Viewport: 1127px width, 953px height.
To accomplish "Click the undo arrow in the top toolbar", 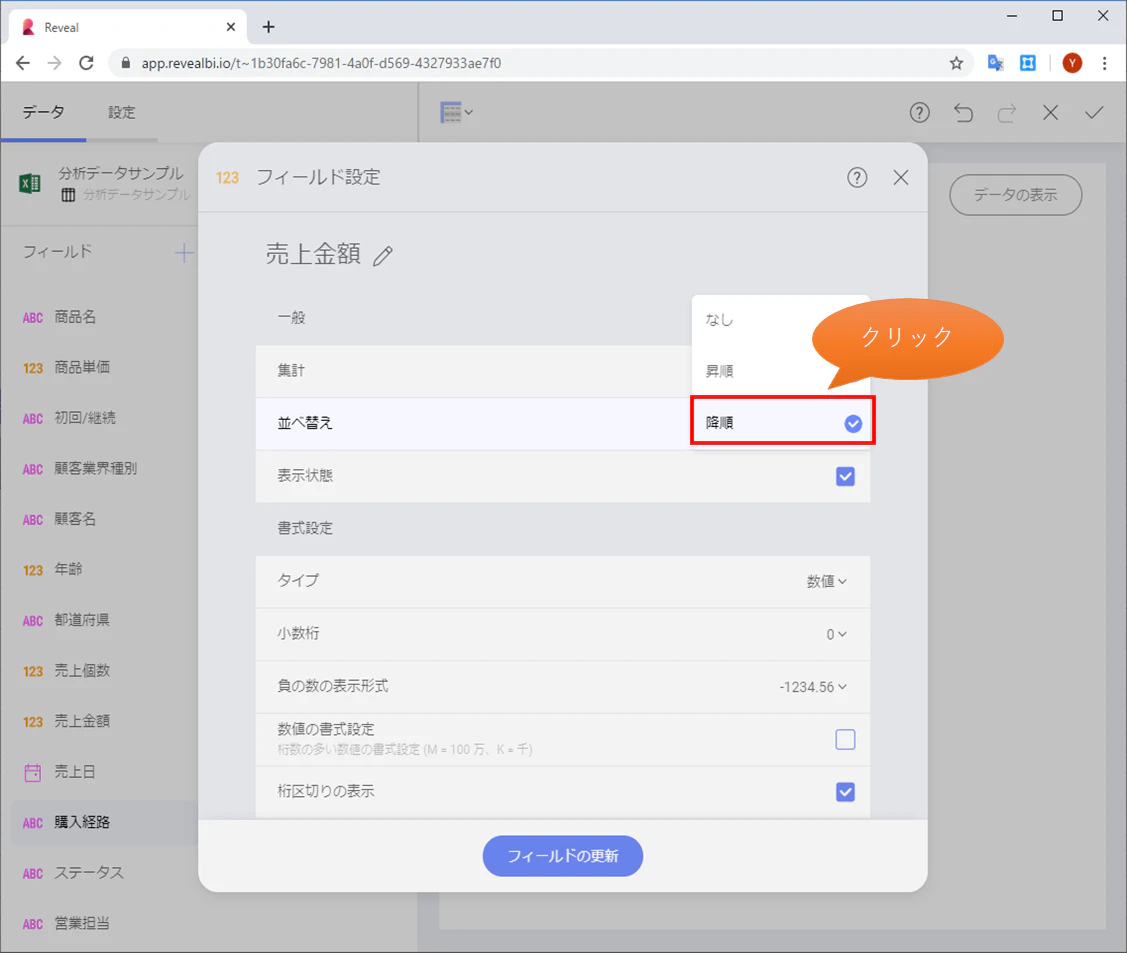I will point(963,113).
